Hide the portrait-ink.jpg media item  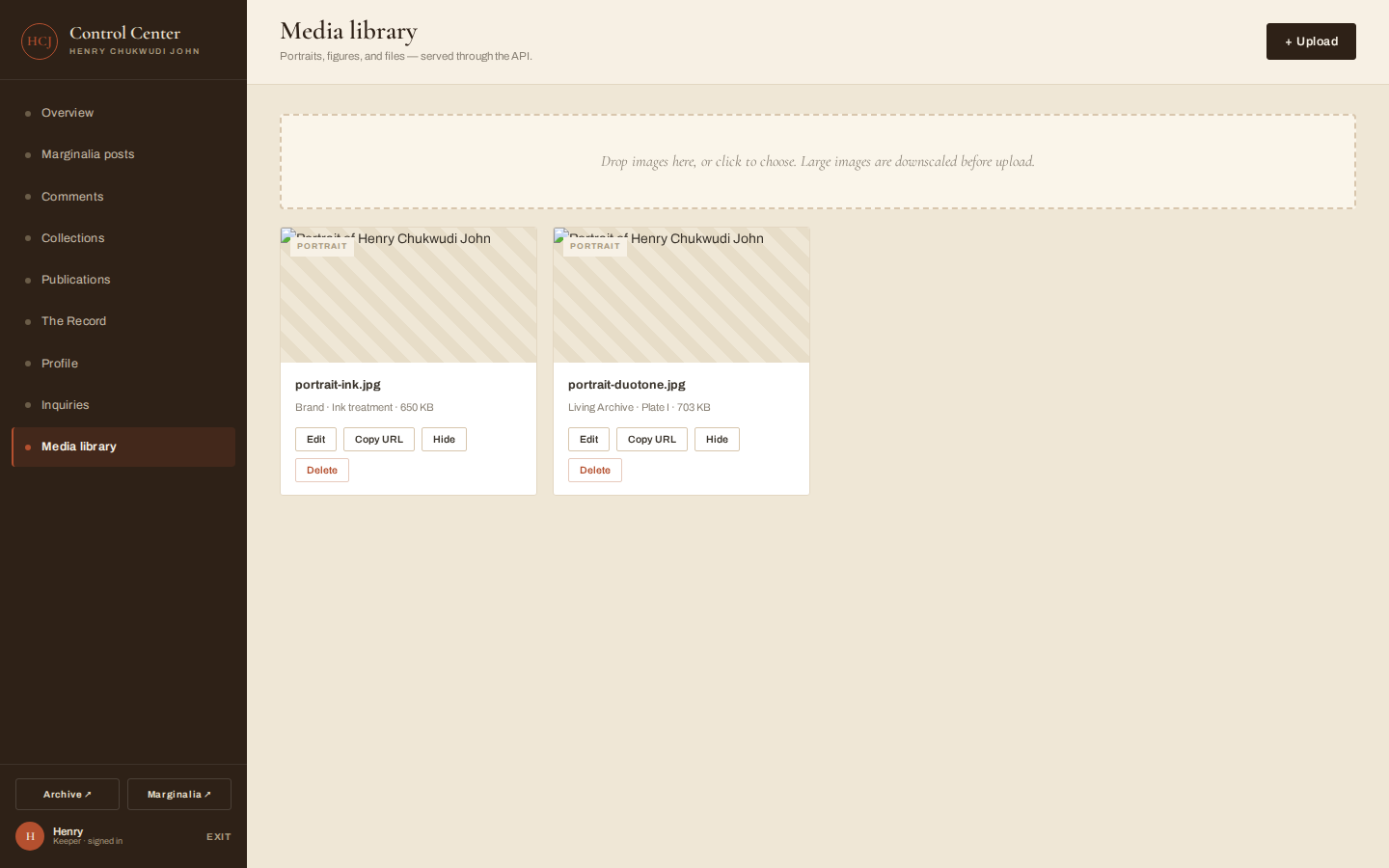point(444,440)
